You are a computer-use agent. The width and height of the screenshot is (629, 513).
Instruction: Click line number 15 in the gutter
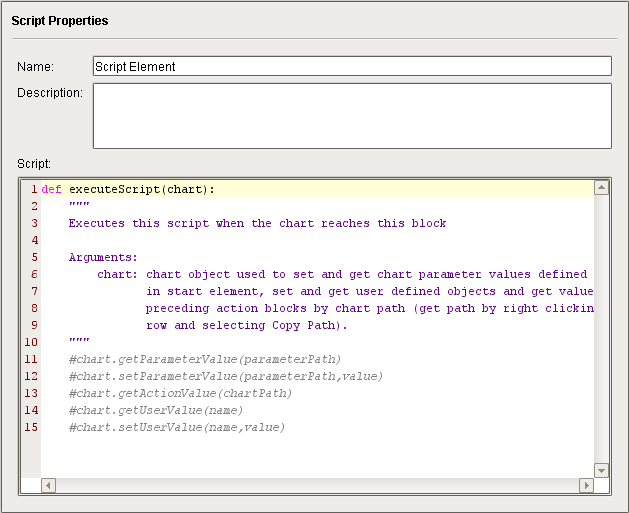click(31, 427)
